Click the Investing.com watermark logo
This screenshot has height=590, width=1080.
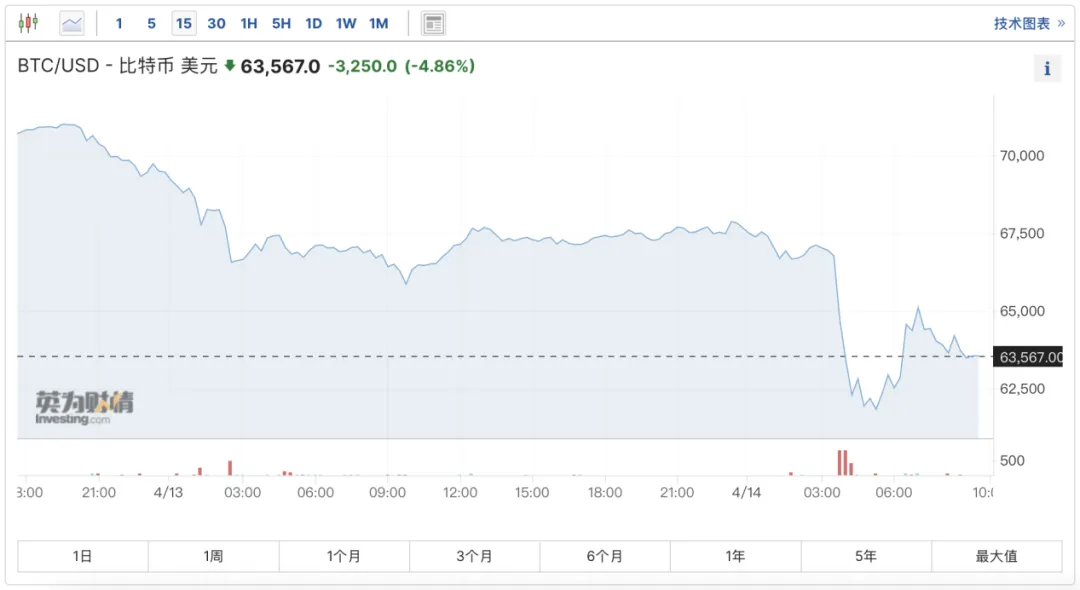click(84, 408)
